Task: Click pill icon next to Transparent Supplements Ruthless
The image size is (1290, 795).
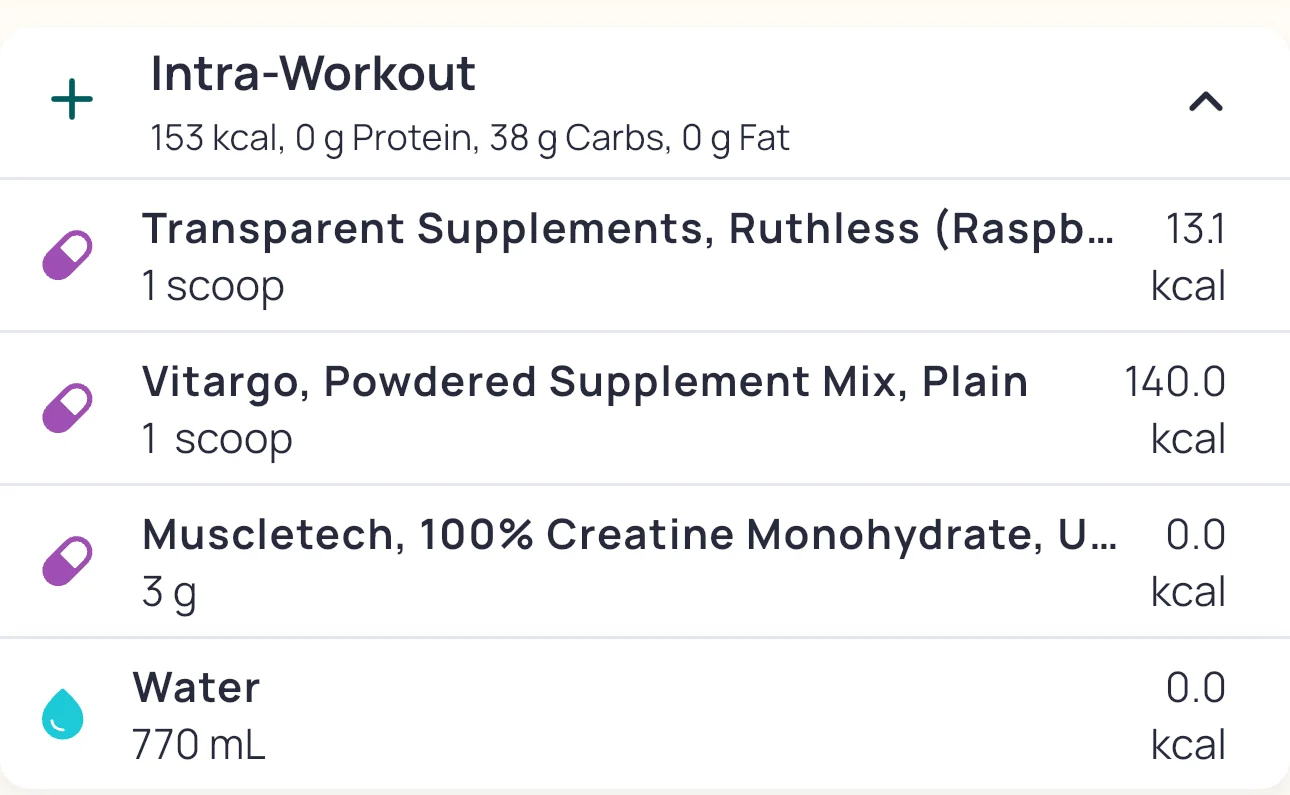Action: pyautogui.click(x=68, y=256)
